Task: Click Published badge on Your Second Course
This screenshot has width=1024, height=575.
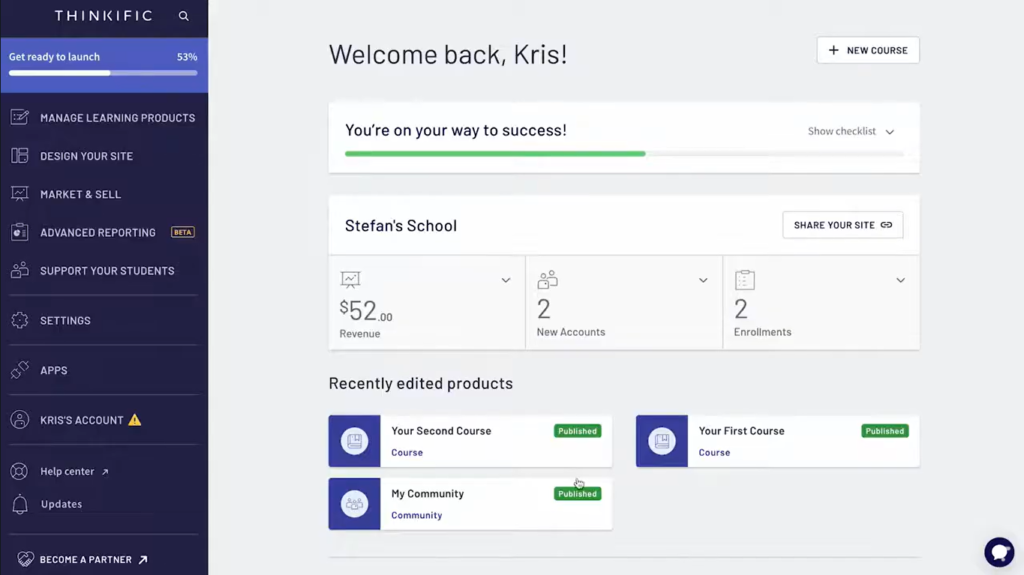Action: tap(577, 431)
